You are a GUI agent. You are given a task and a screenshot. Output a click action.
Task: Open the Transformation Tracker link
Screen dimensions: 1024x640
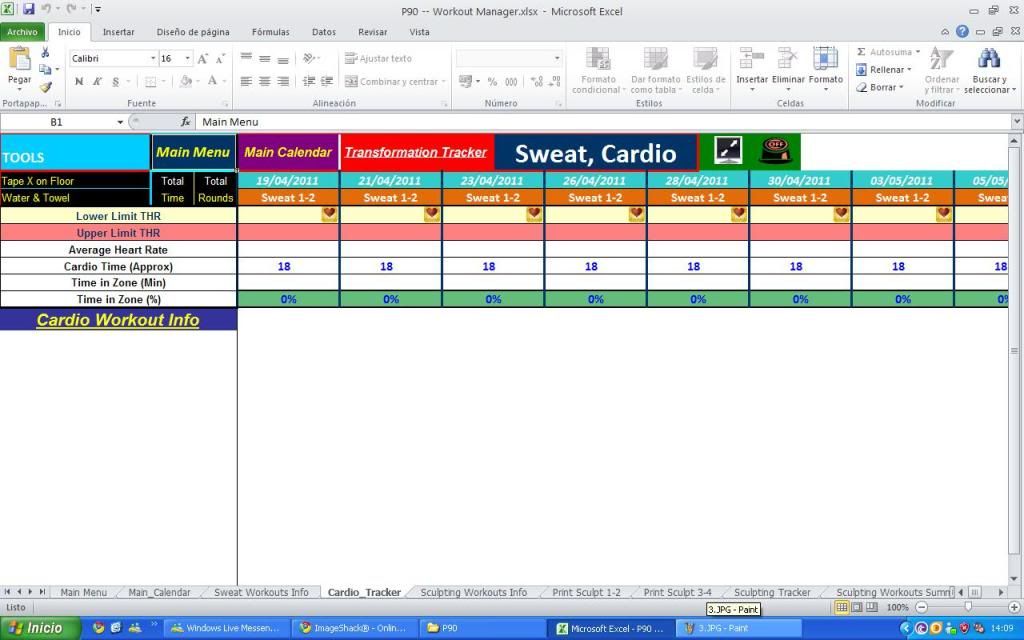pos(416,152)
